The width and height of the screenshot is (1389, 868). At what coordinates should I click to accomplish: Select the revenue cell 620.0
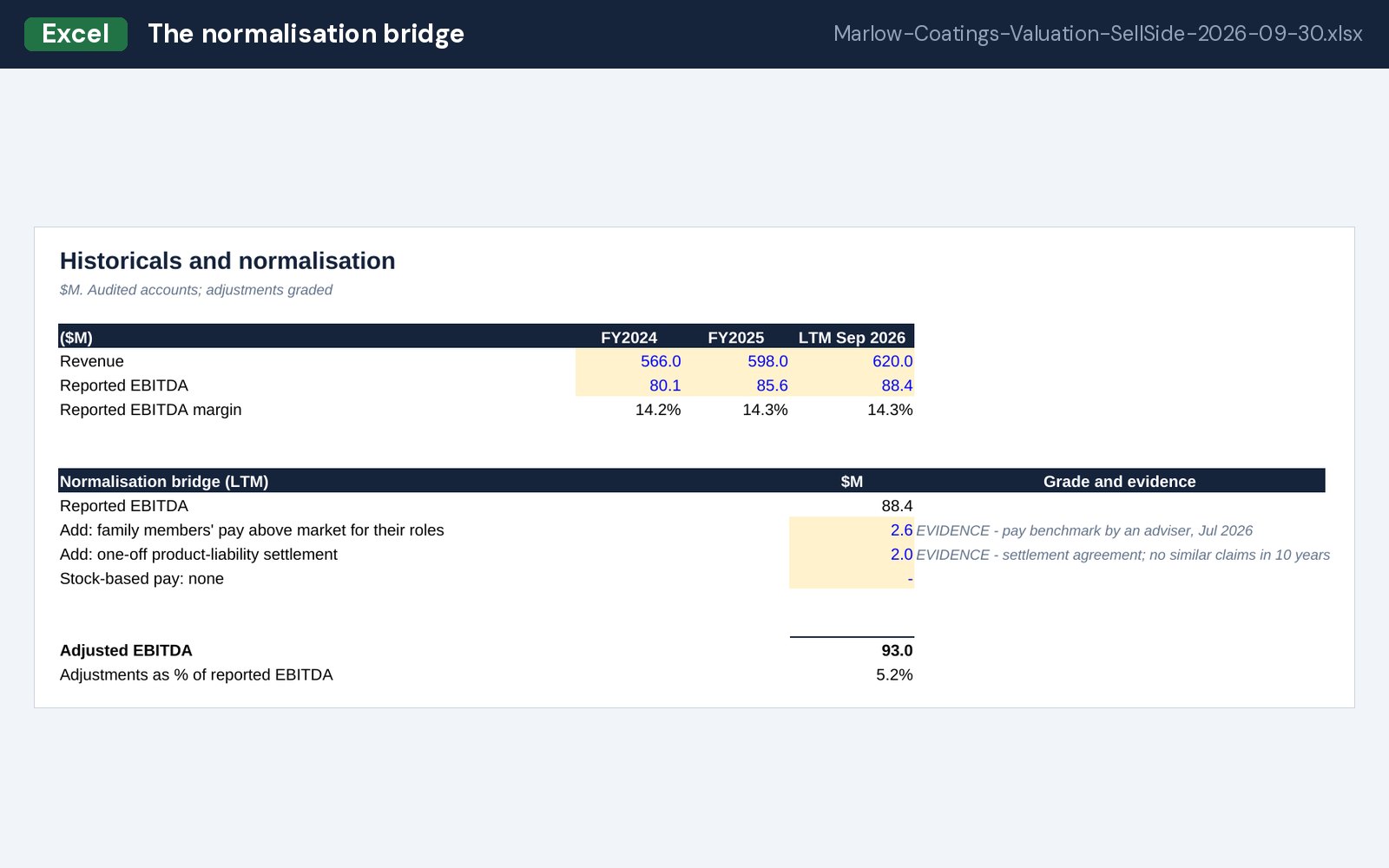coord(852,361)
